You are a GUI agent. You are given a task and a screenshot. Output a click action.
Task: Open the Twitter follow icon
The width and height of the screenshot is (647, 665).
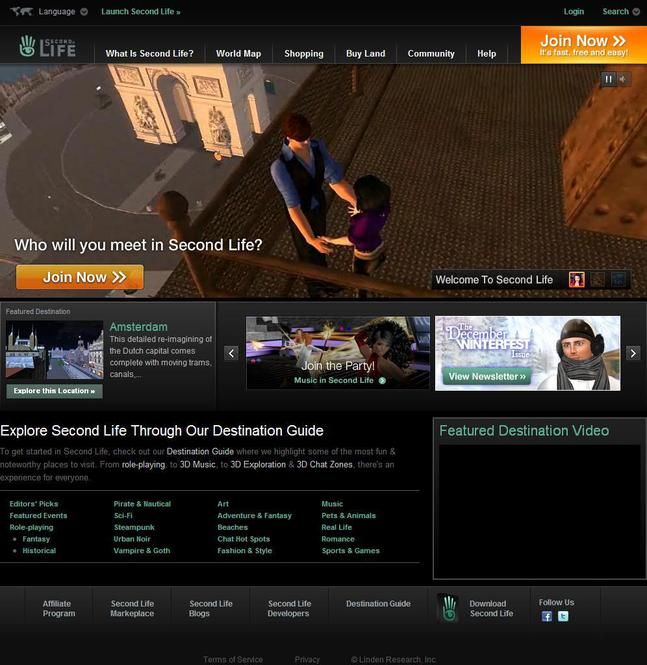tap(563, 616)
